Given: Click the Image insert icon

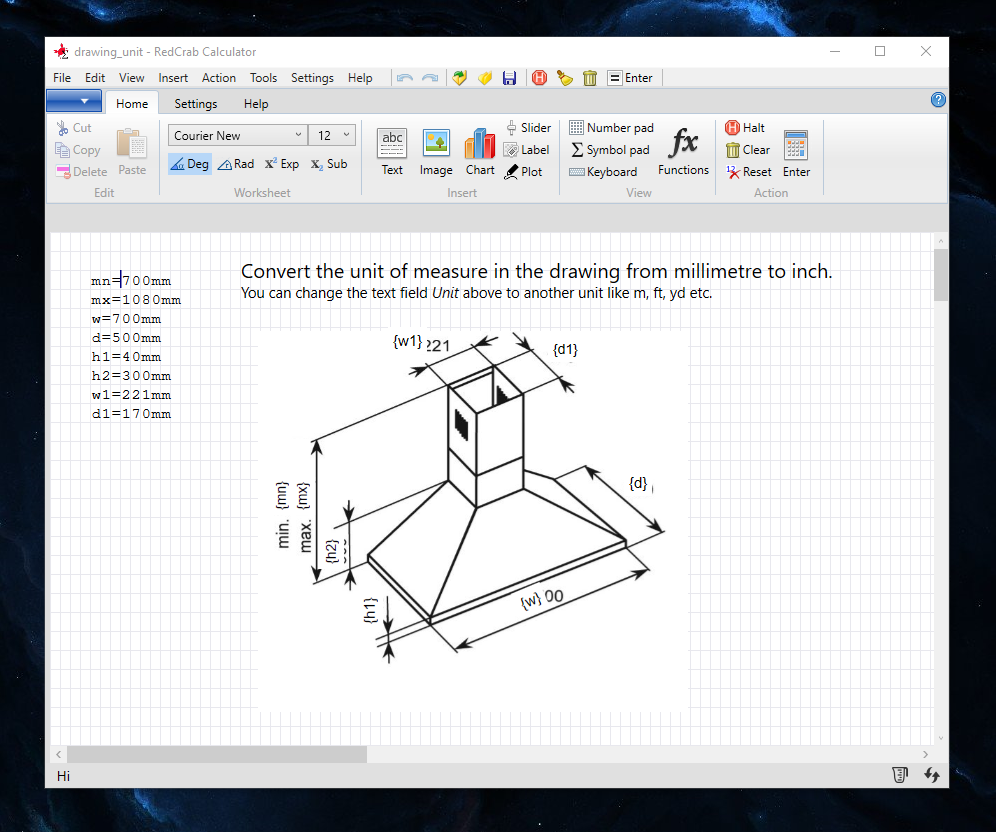Looking at the screenshot, I should [x=436, y=152].
